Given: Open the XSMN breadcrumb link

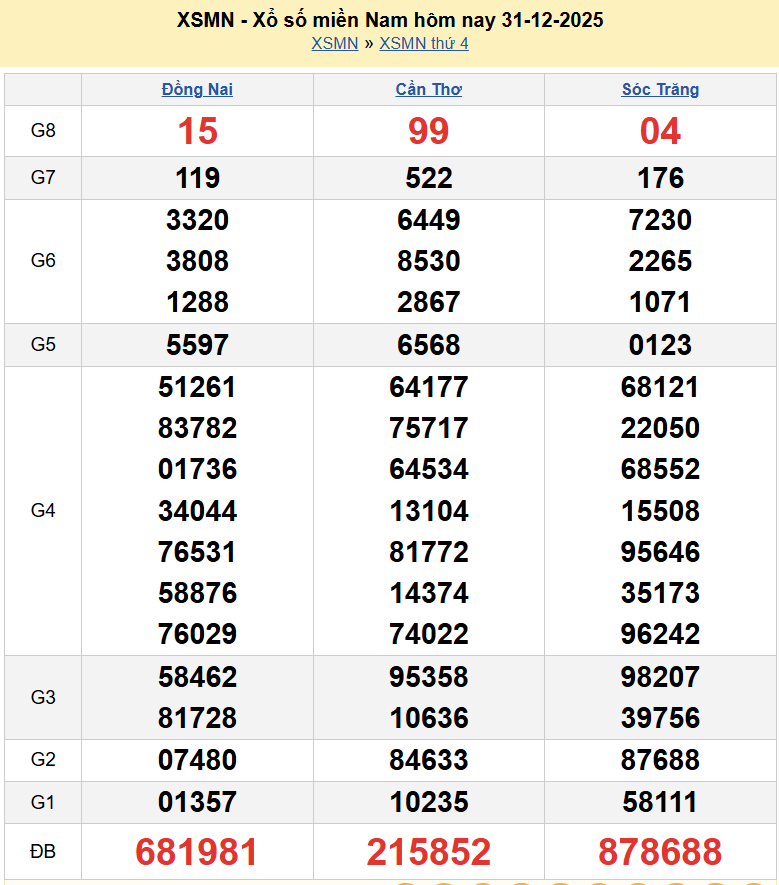Looking at the screenshot, I should 334,44.
